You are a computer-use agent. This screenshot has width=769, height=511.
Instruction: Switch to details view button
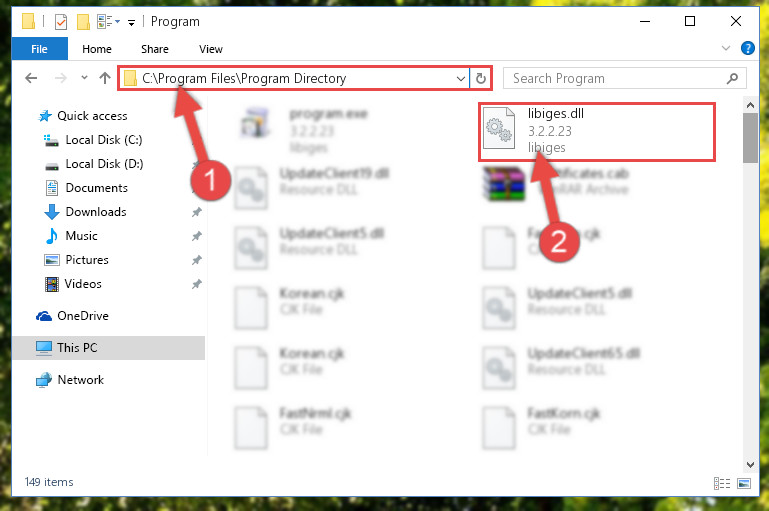(x=721, y=484)
